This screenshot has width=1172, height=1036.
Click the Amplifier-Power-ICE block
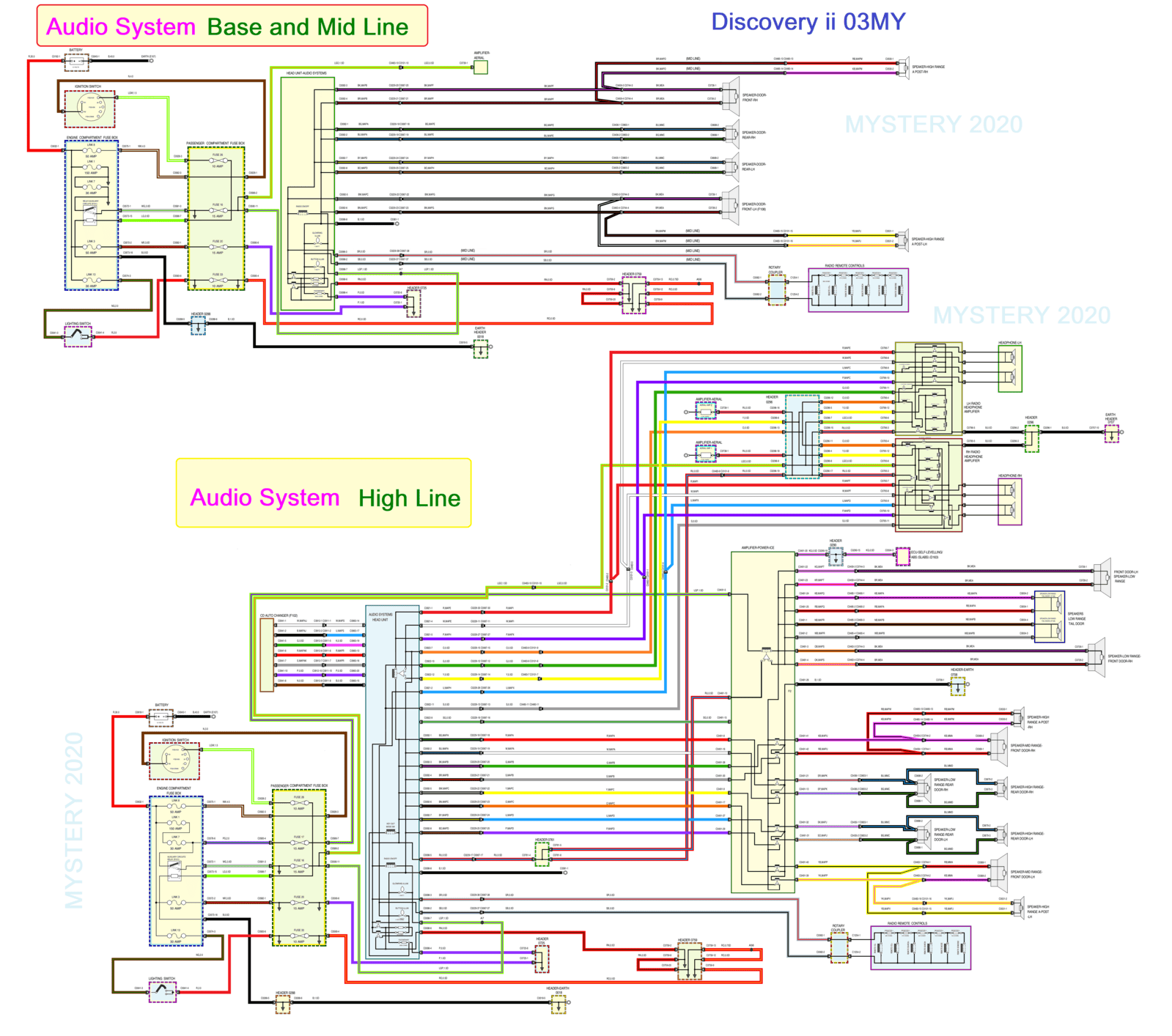763,722
